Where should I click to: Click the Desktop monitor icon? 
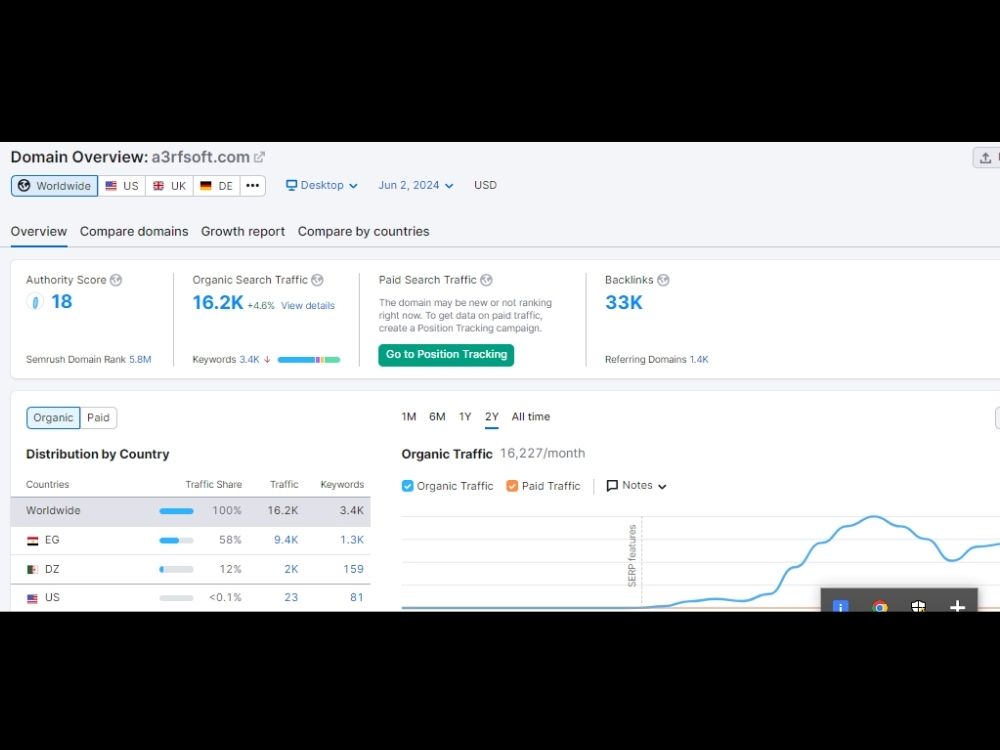point(291,185)
